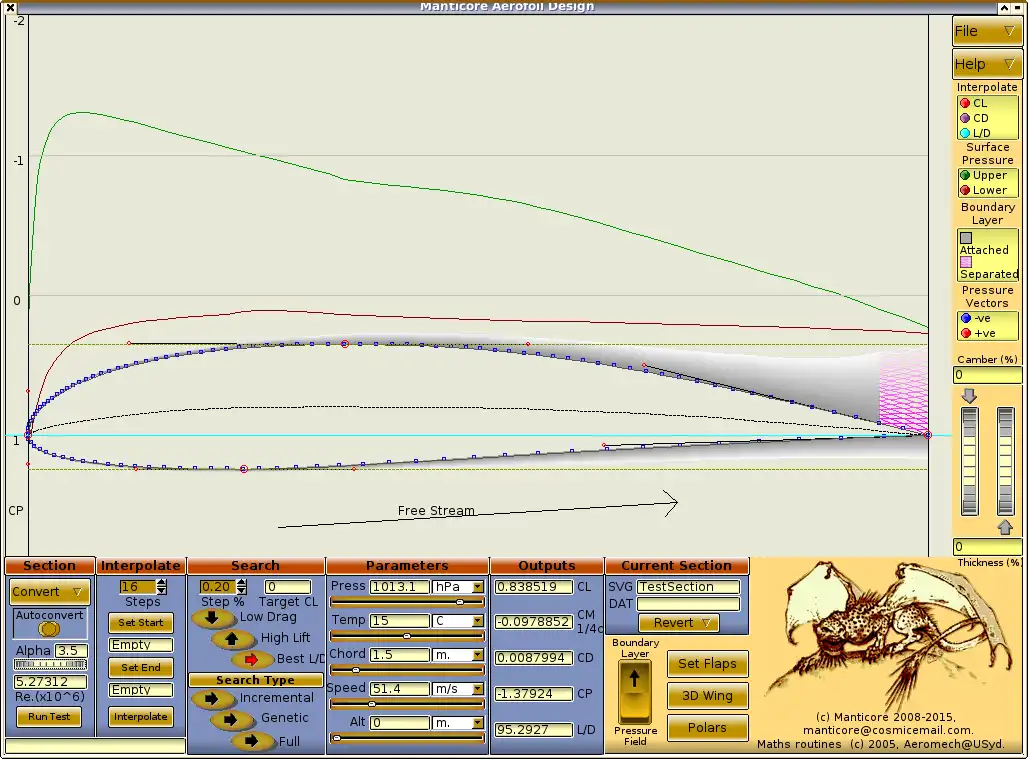The image size is (1028, 759).
Task: Expand the Revert dropdown for Current Section
Action: point(677,623)
